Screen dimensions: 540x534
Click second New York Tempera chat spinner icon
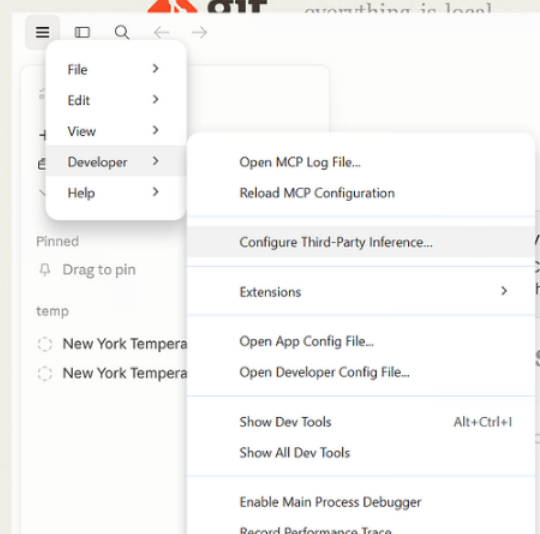[x=45, y=374]
